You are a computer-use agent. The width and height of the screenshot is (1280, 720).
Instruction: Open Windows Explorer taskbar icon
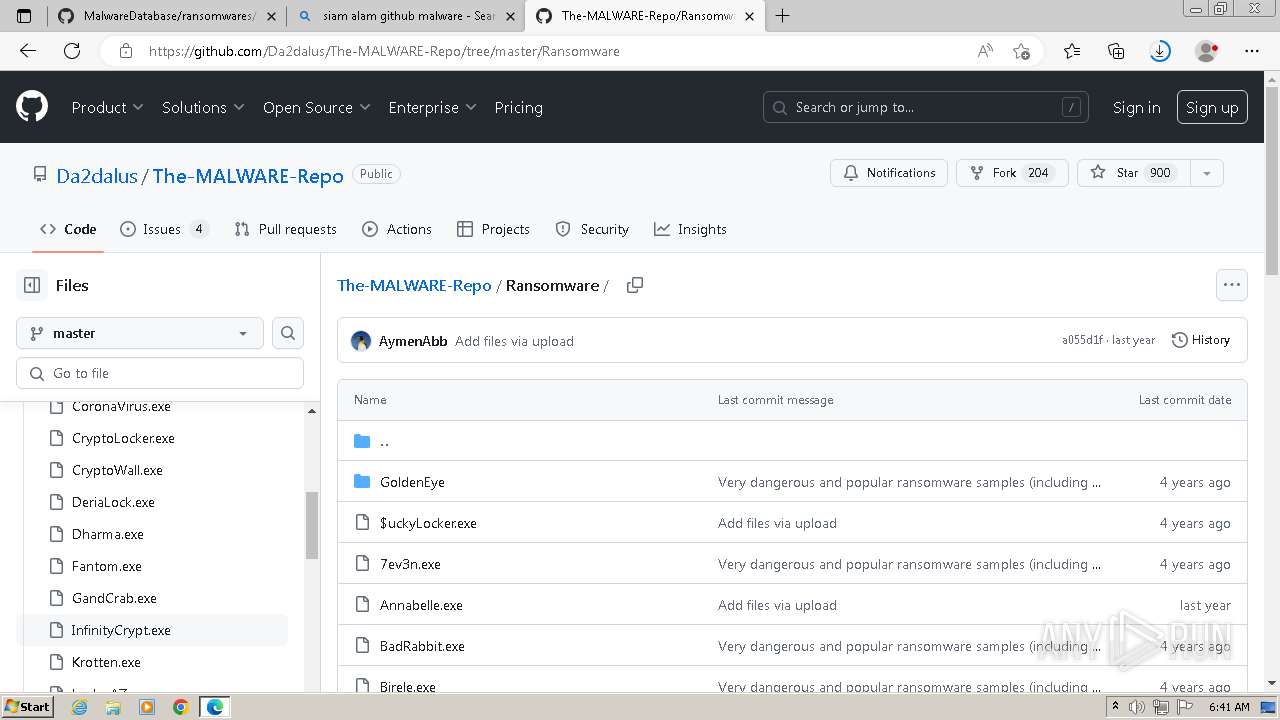tap(113, 707)
